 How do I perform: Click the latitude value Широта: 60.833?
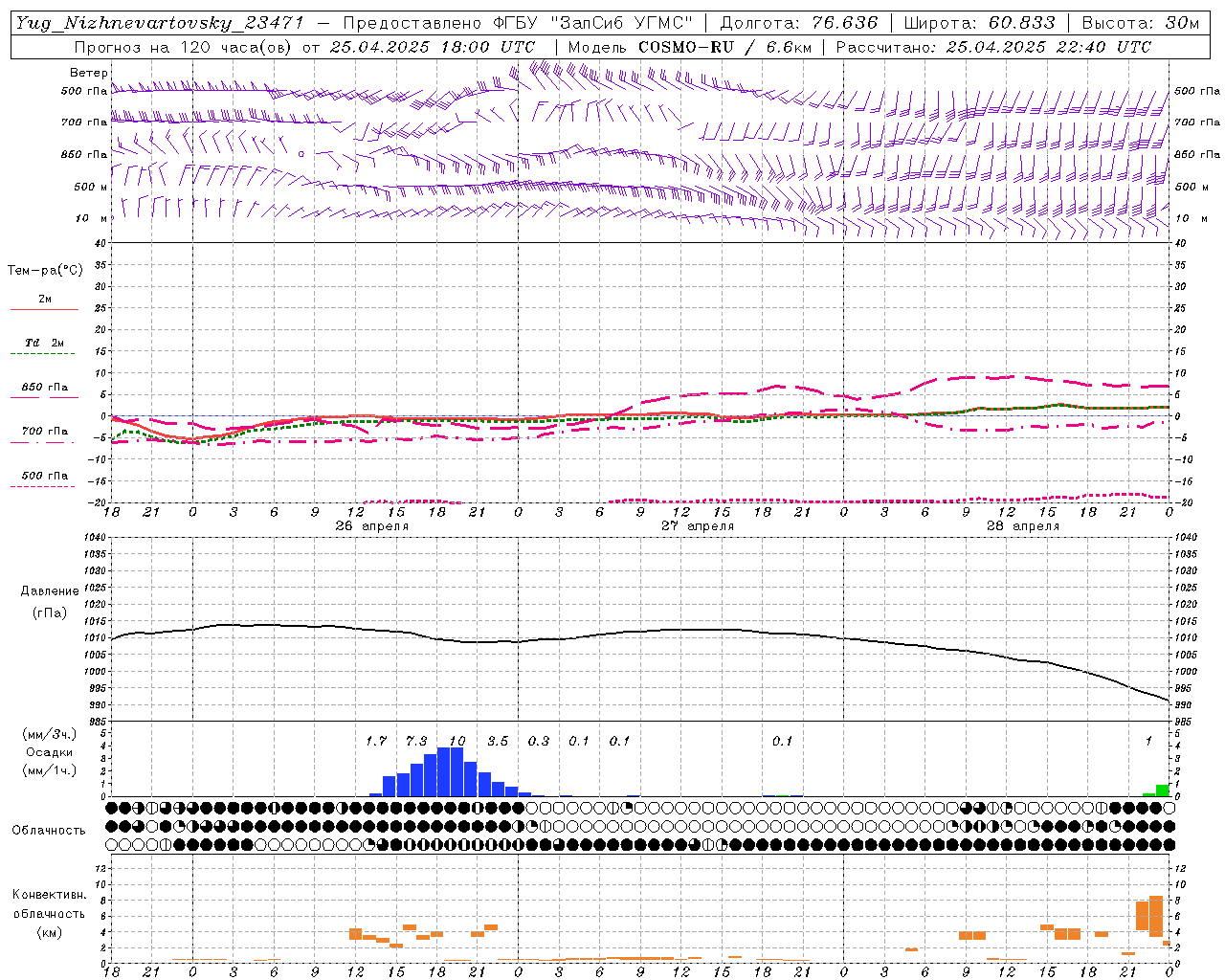[x=979, y=23]
